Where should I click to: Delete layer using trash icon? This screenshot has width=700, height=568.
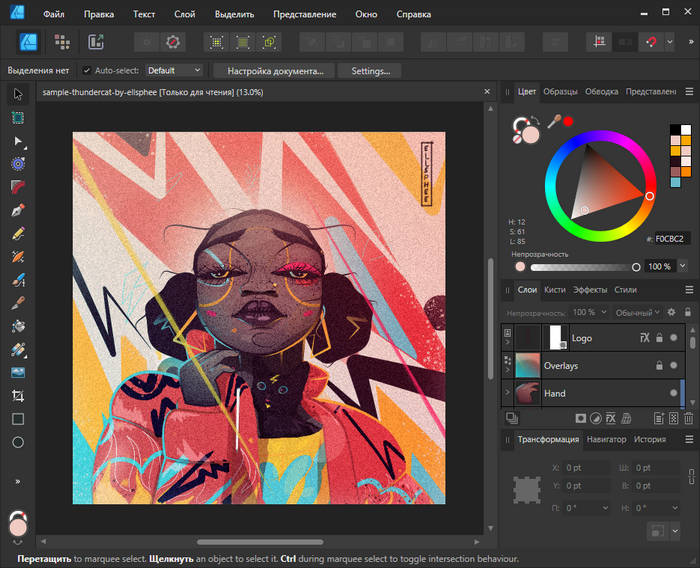click(690, 416)
